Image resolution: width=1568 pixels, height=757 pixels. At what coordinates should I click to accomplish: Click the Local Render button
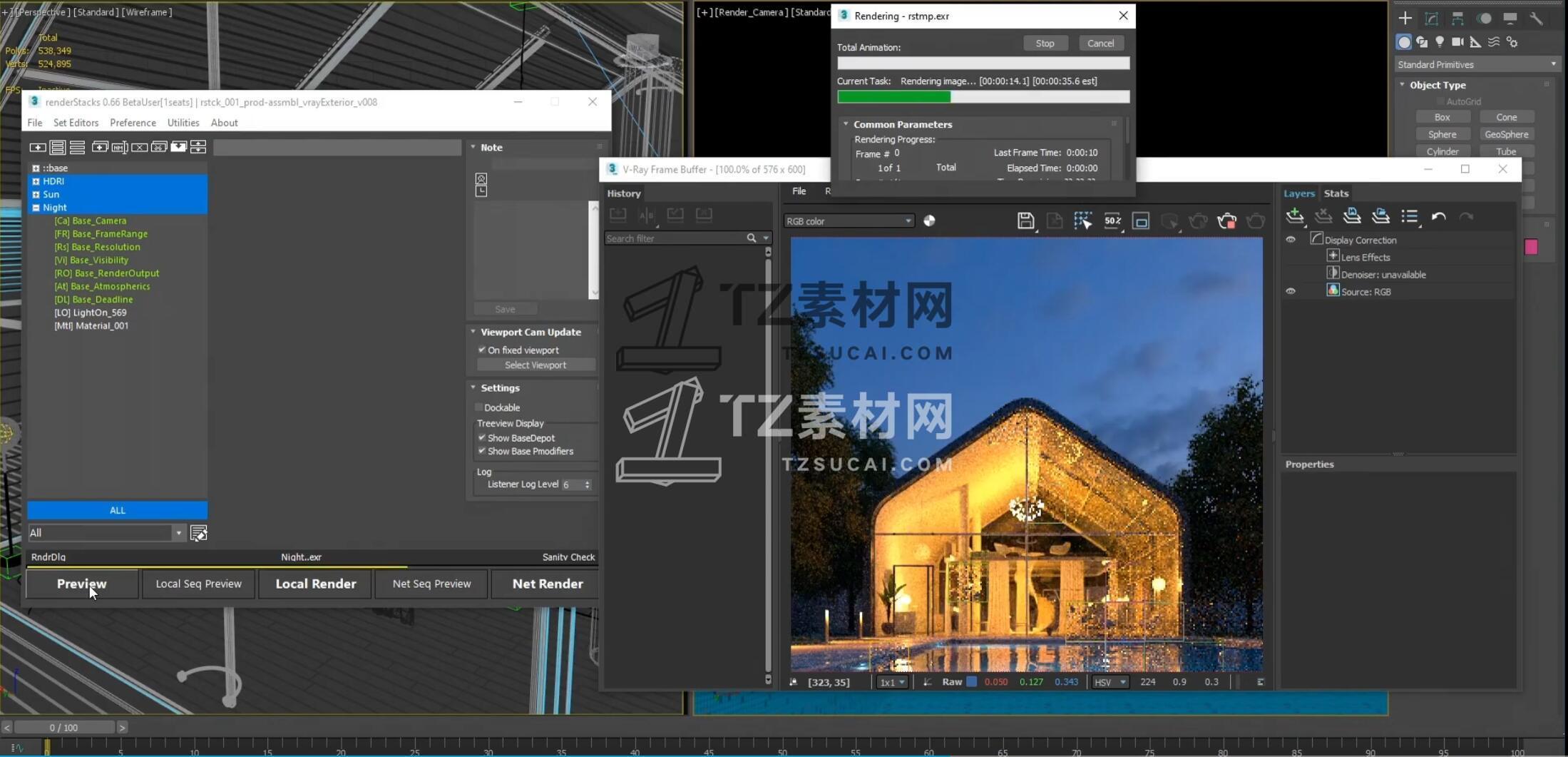click(316, 584)
